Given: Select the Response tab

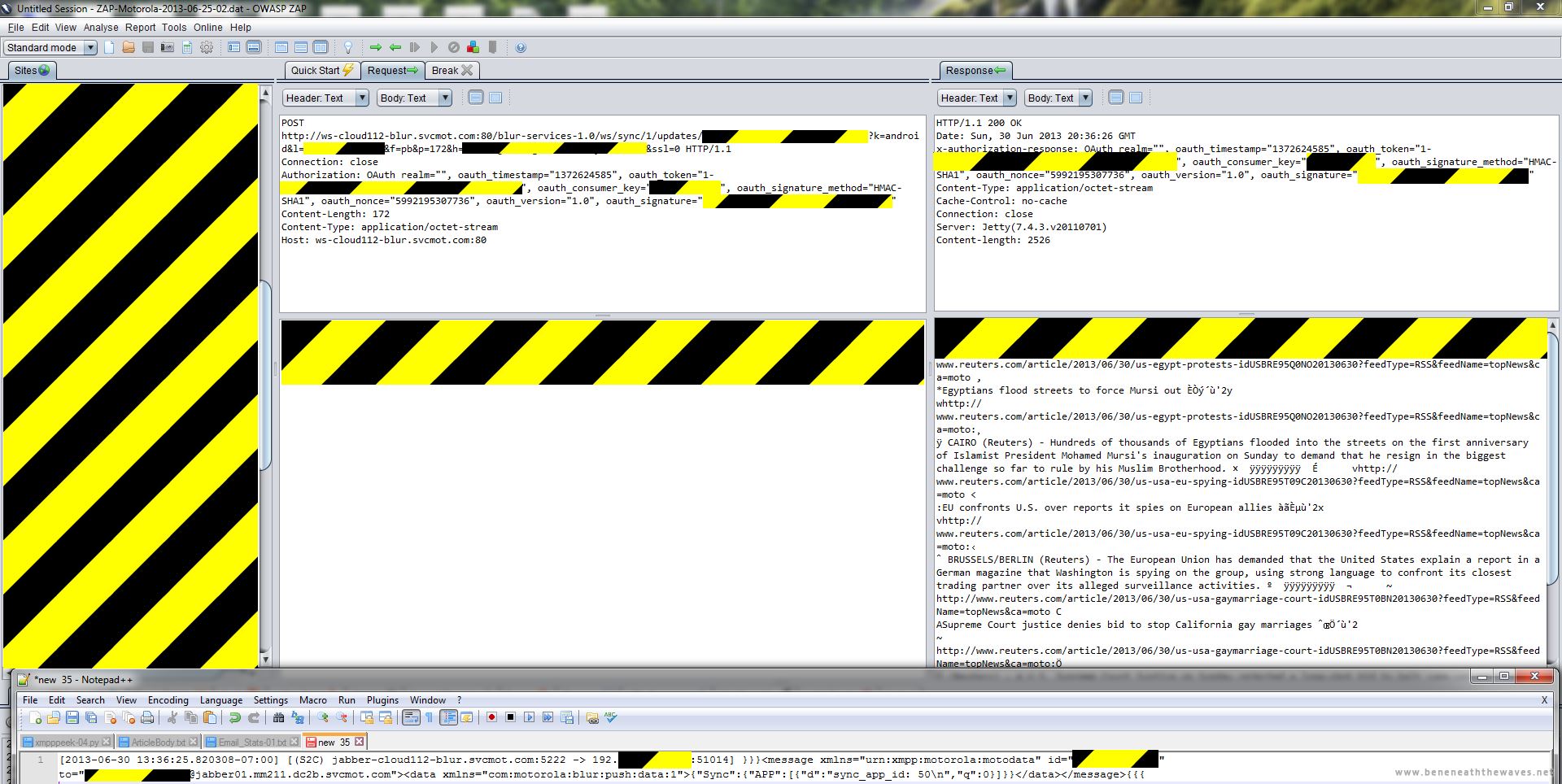Looking at the screenshot, I should click(975, 70).
